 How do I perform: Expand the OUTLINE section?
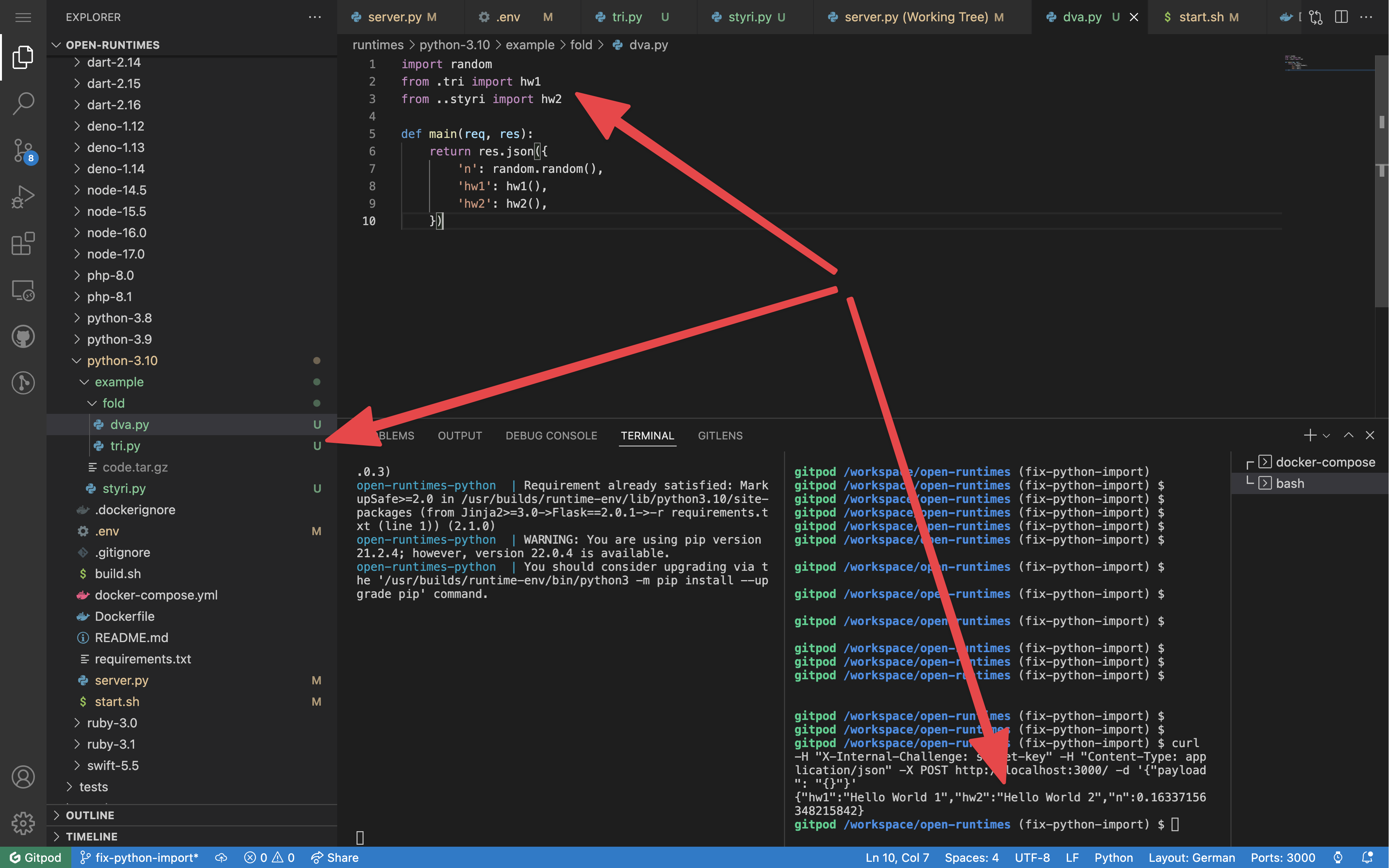(x=90, y=815)
